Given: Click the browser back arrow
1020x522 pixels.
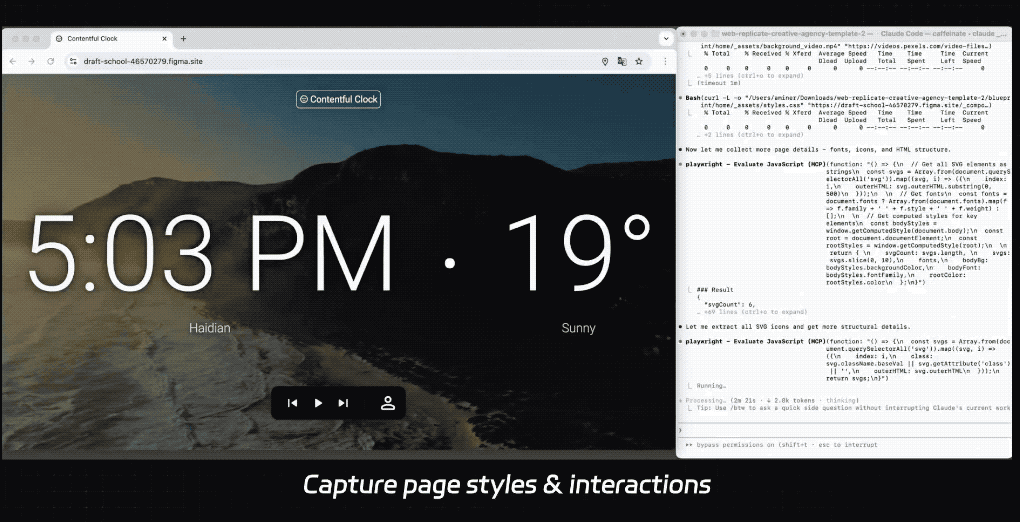Looking at the screenshot, I should (13, 61).
